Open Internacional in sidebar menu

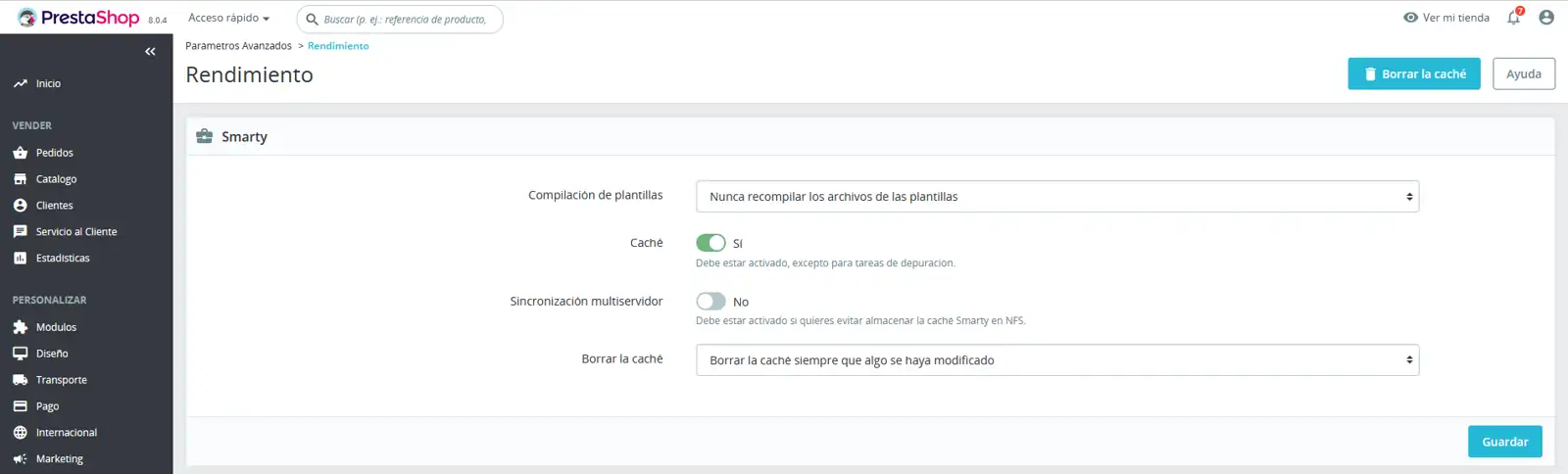[x=67, y=433]
